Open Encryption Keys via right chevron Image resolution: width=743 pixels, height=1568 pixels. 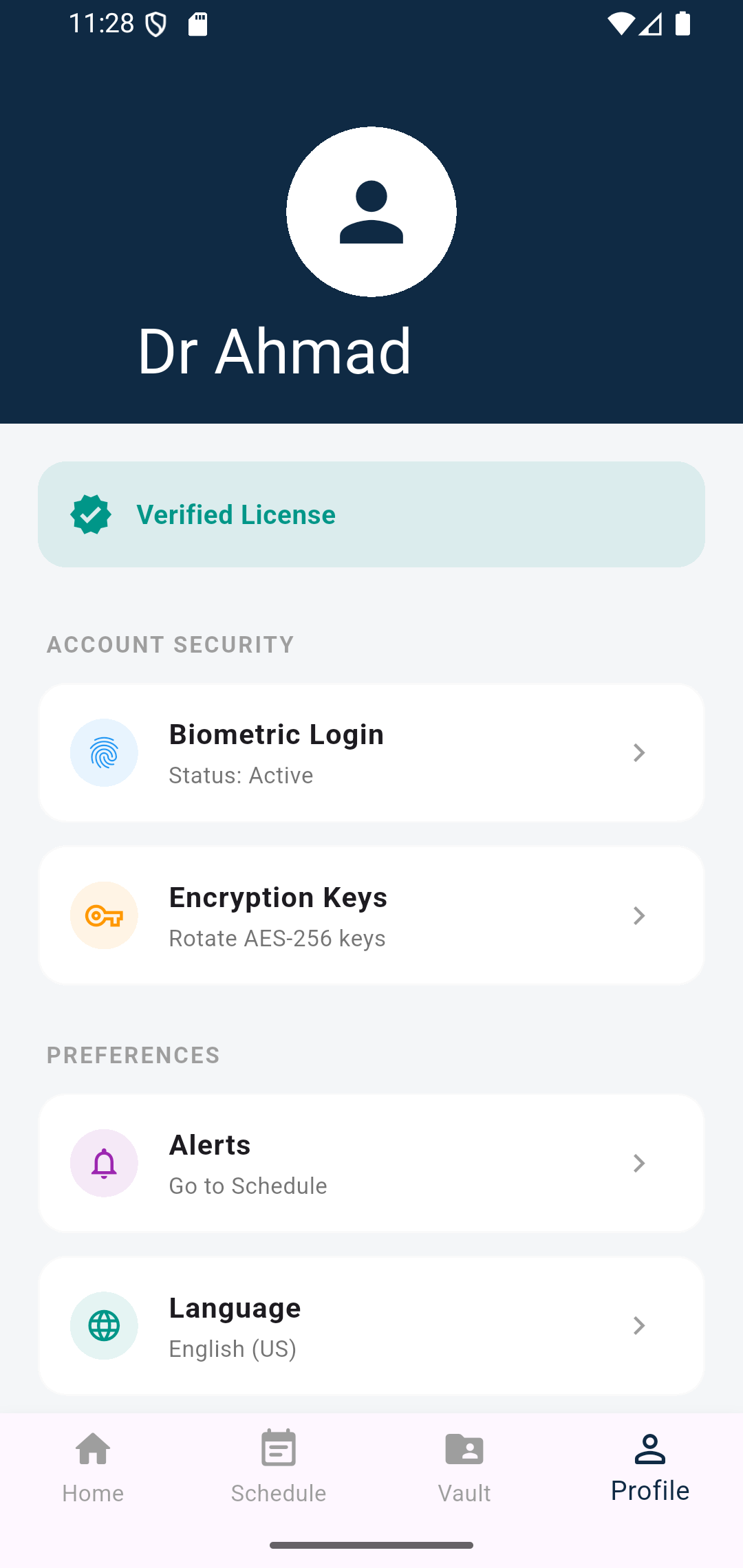[638, 915]
